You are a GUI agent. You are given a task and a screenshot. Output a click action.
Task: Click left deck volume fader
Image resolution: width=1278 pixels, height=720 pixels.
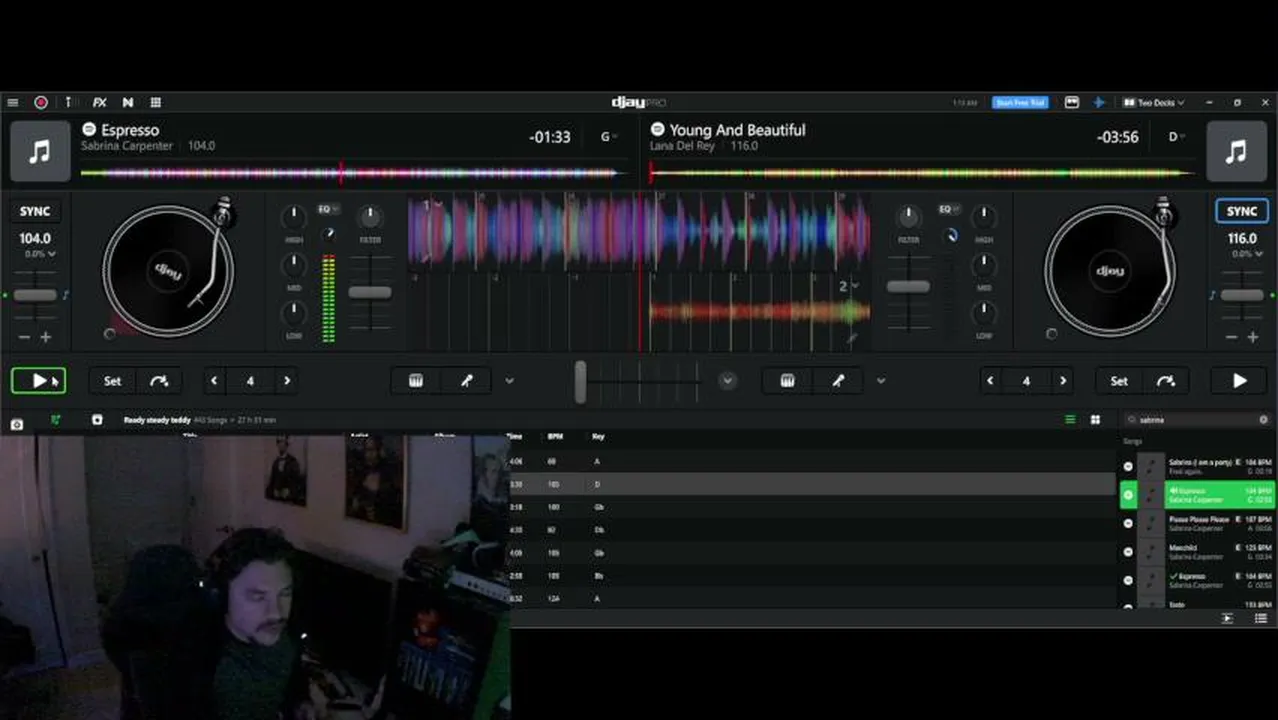tap(369, 292)
